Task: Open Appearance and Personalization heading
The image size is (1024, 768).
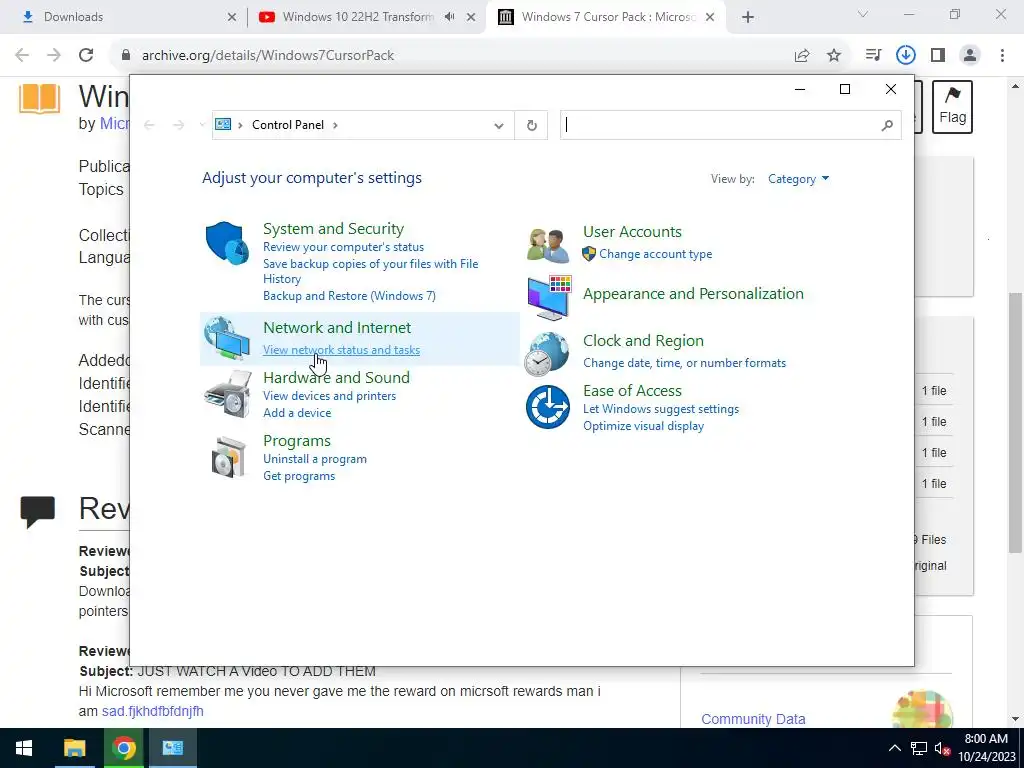Action: pyautogui.click(x=693, y=294)
